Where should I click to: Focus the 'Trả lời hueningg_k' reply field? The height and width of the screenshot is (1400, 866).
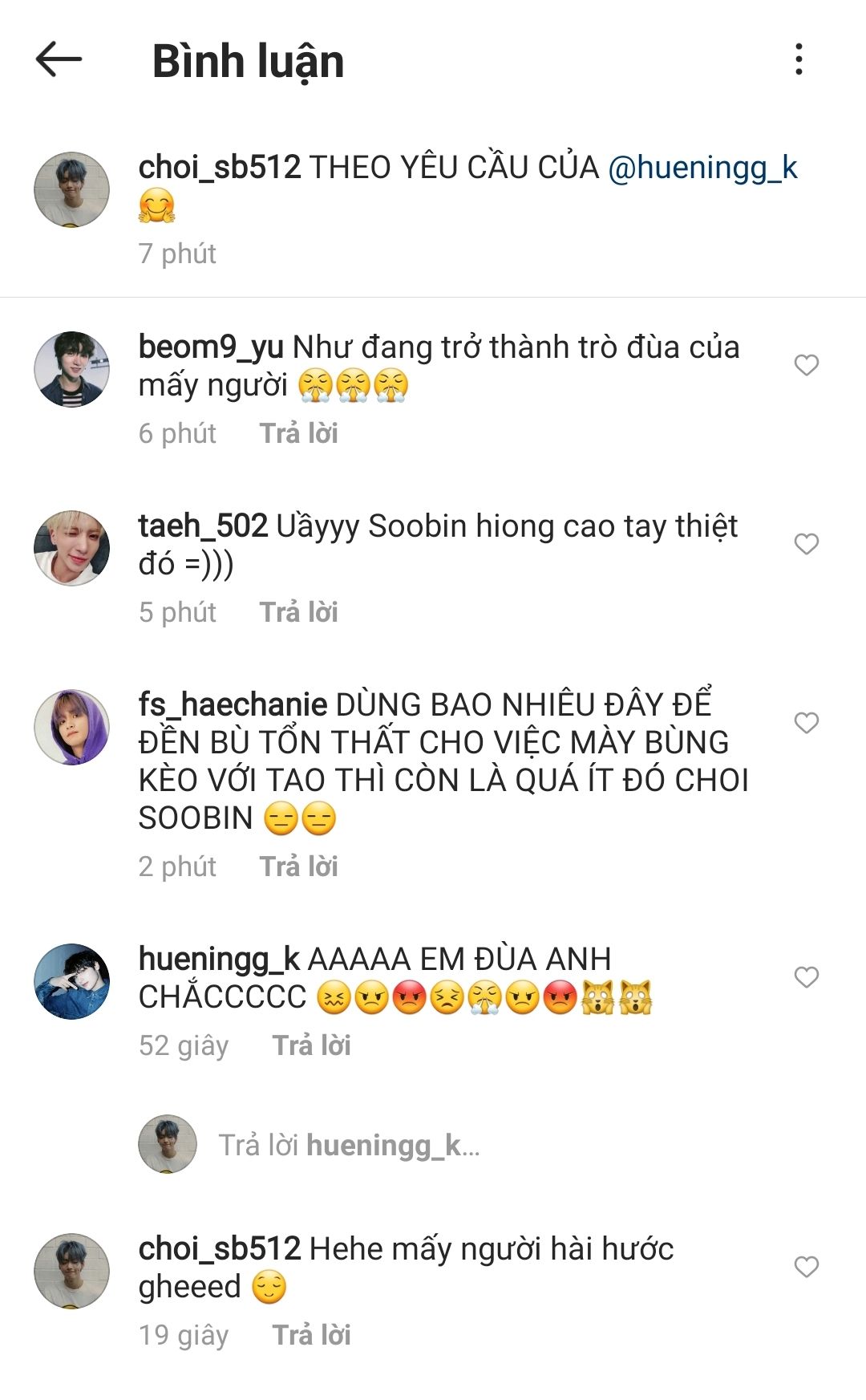(x=350, y=1145)
